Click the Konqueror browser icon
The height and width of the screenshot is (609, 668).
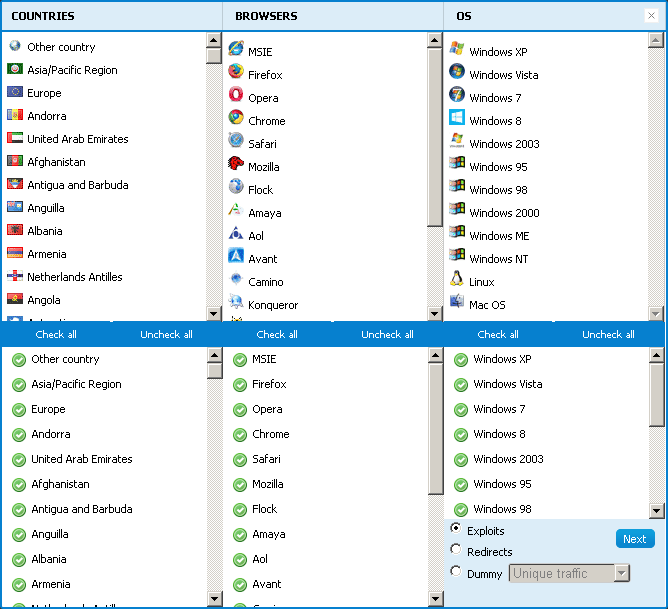click(236, 302)
